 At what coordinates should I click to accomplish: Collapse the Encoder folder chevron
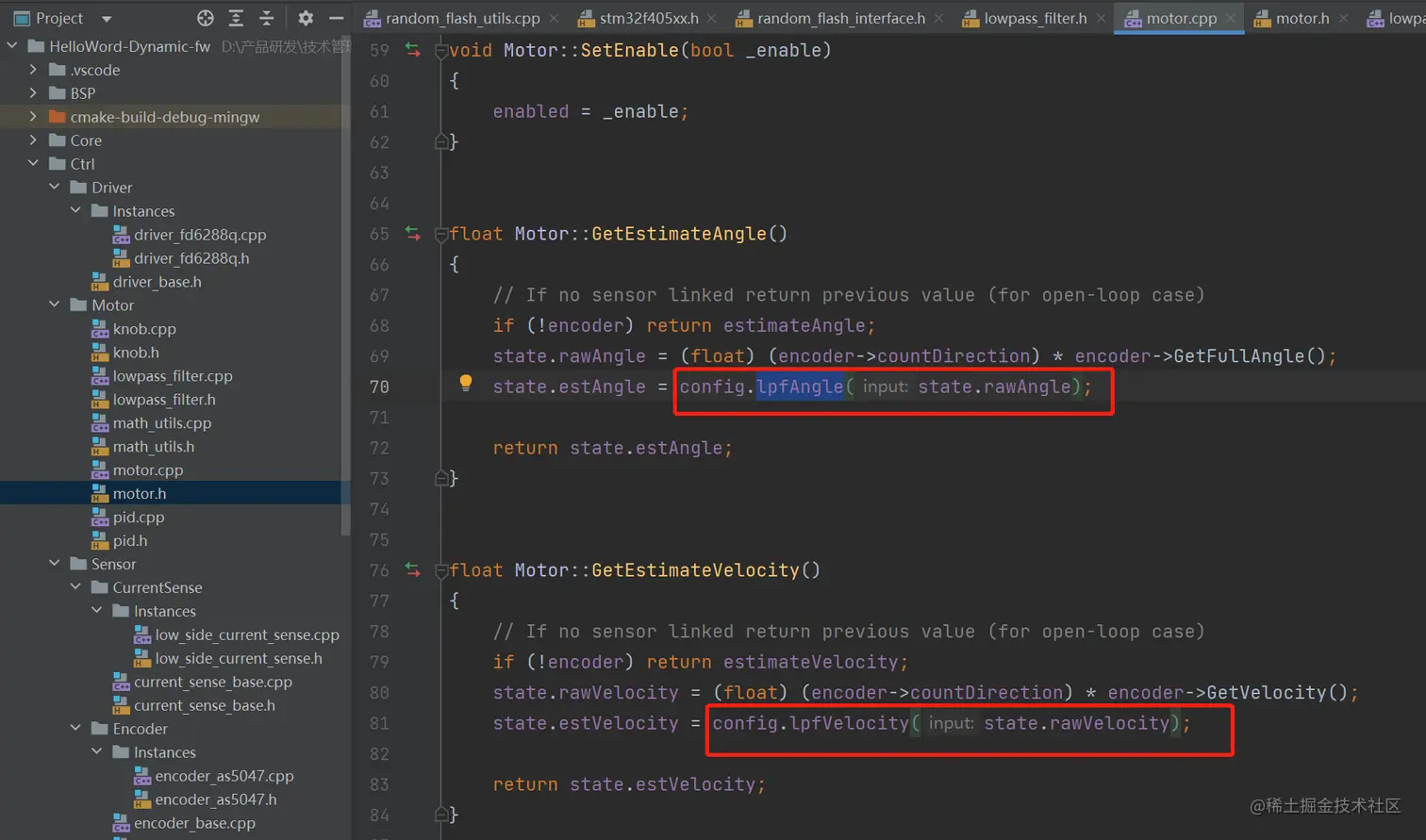pyautogui.click(x=75, y=728)
